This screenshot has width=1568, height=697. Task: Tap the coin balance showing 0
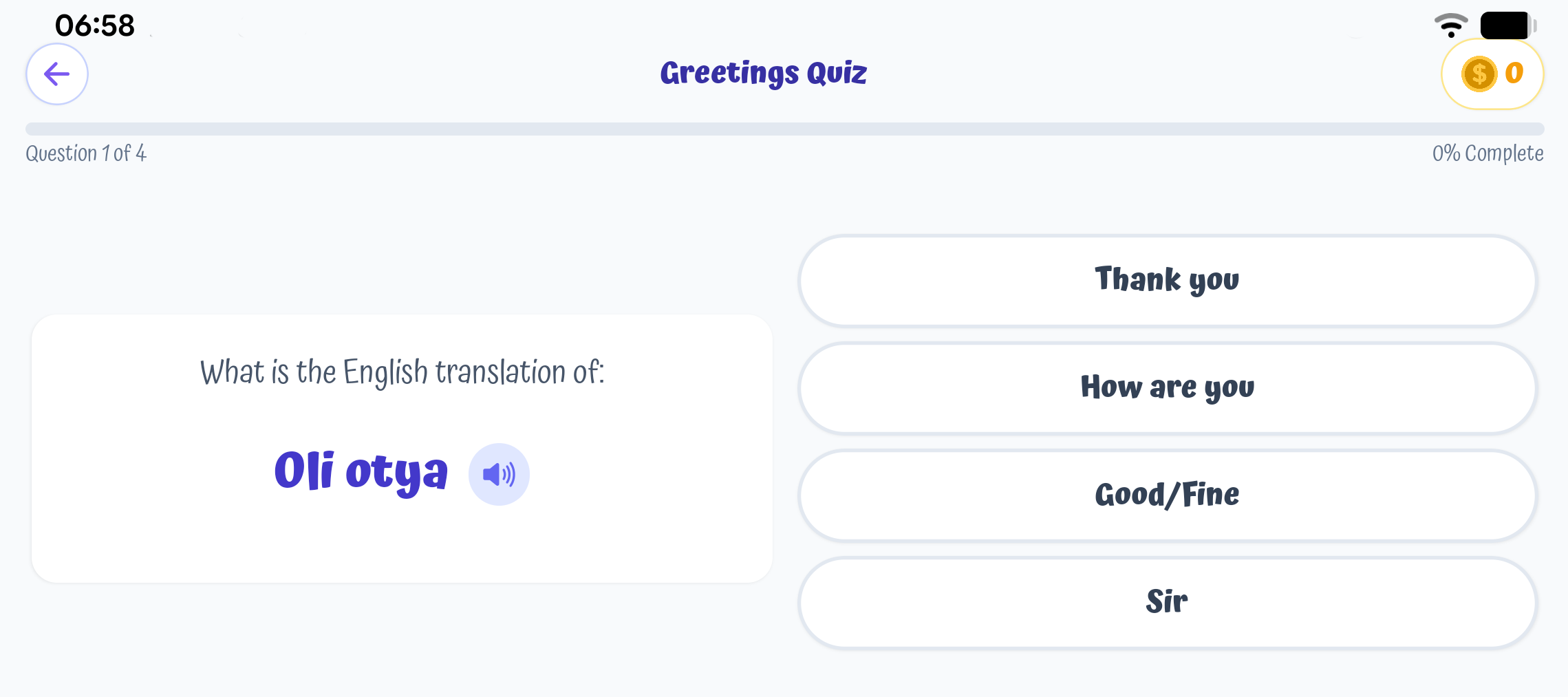(x=1514, y=73)
